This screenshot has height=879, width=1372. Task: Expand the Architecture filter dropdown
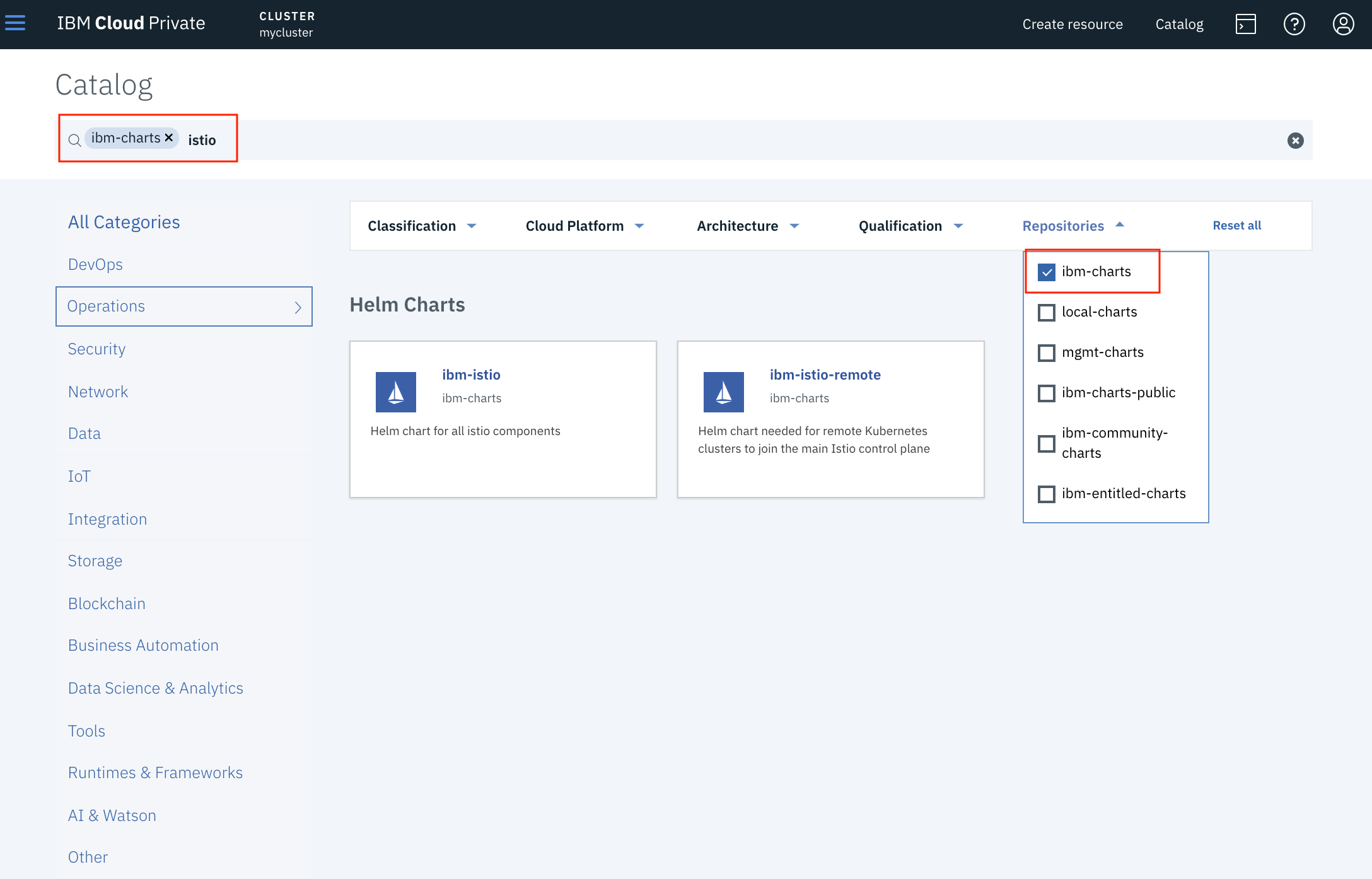pos(748,226)
